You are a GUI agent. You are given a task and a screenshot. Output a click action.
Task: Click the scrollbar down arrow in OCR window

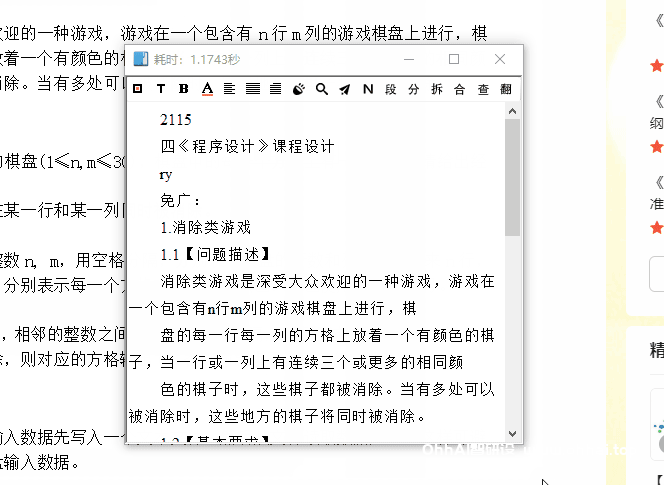click(x=512, y=434)
